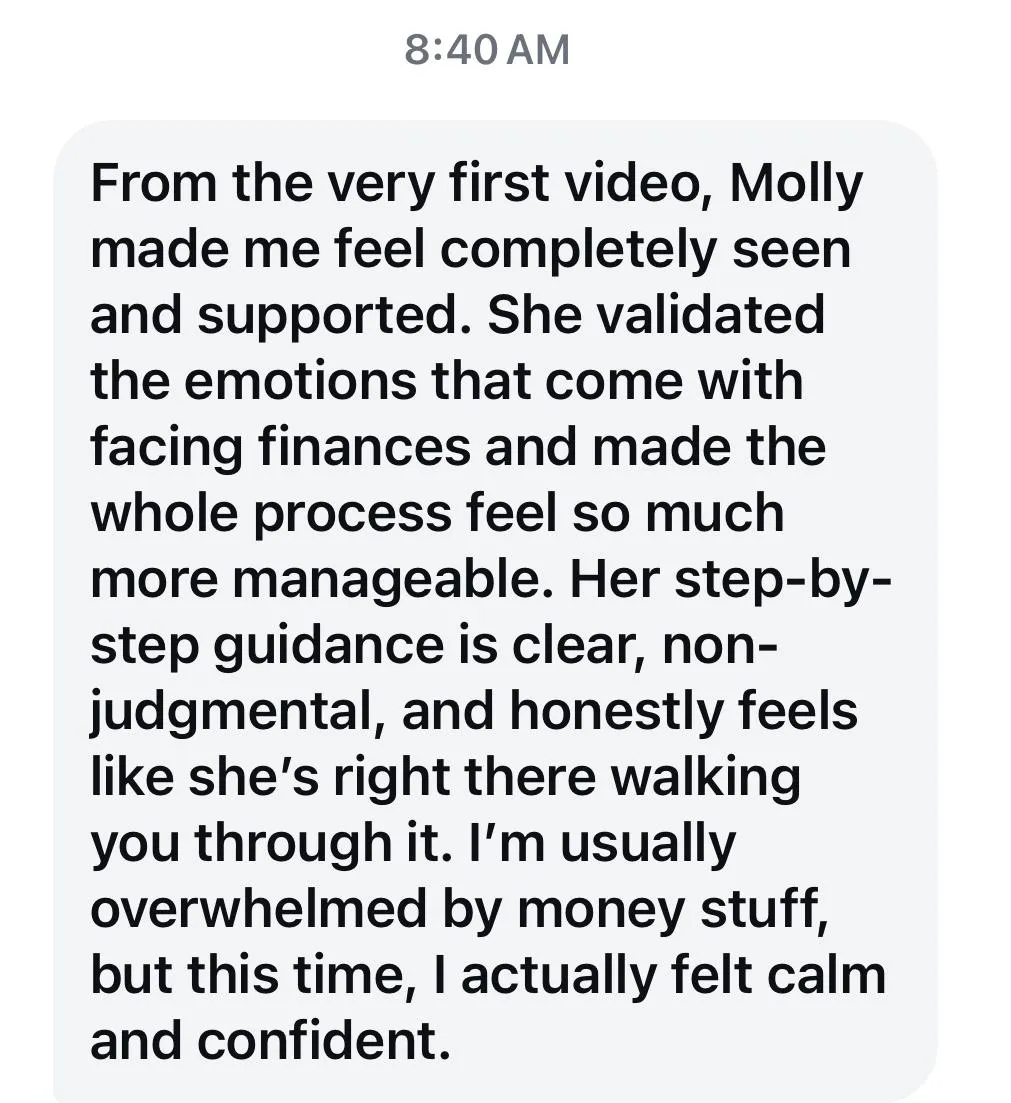Tap the 8:40 AM timestamp

point(487,50)
